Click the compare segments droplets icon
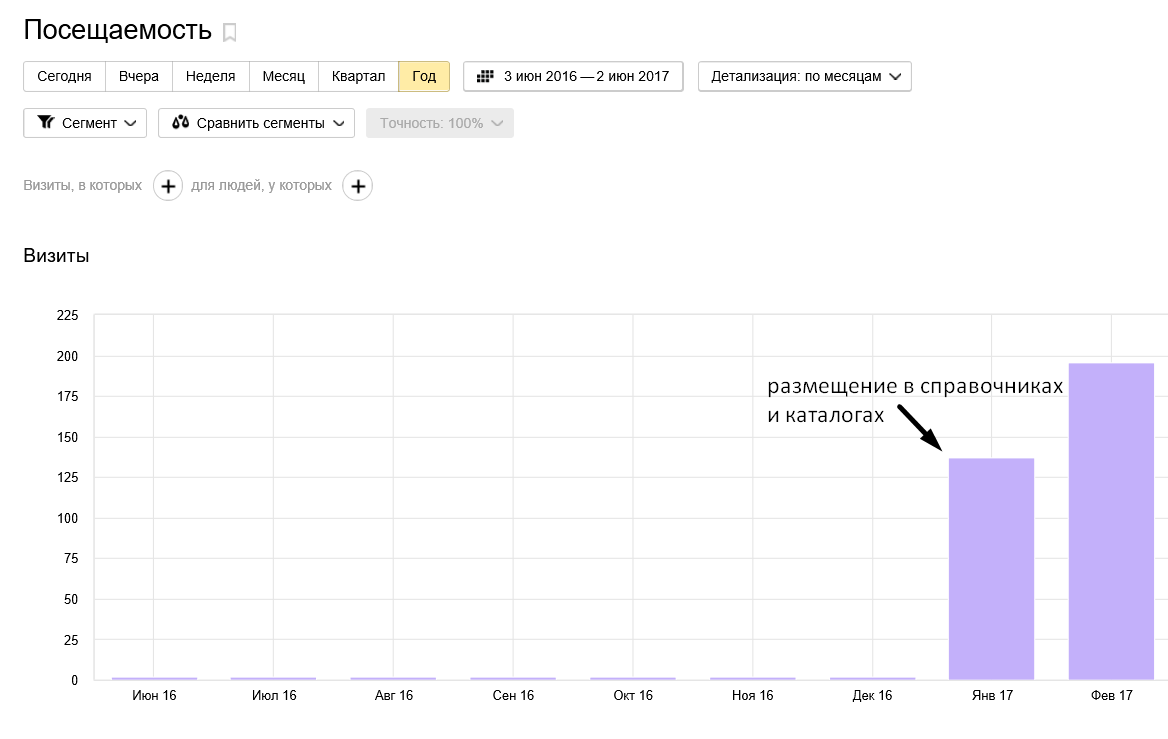1168x739 pixels. (180, 123)
